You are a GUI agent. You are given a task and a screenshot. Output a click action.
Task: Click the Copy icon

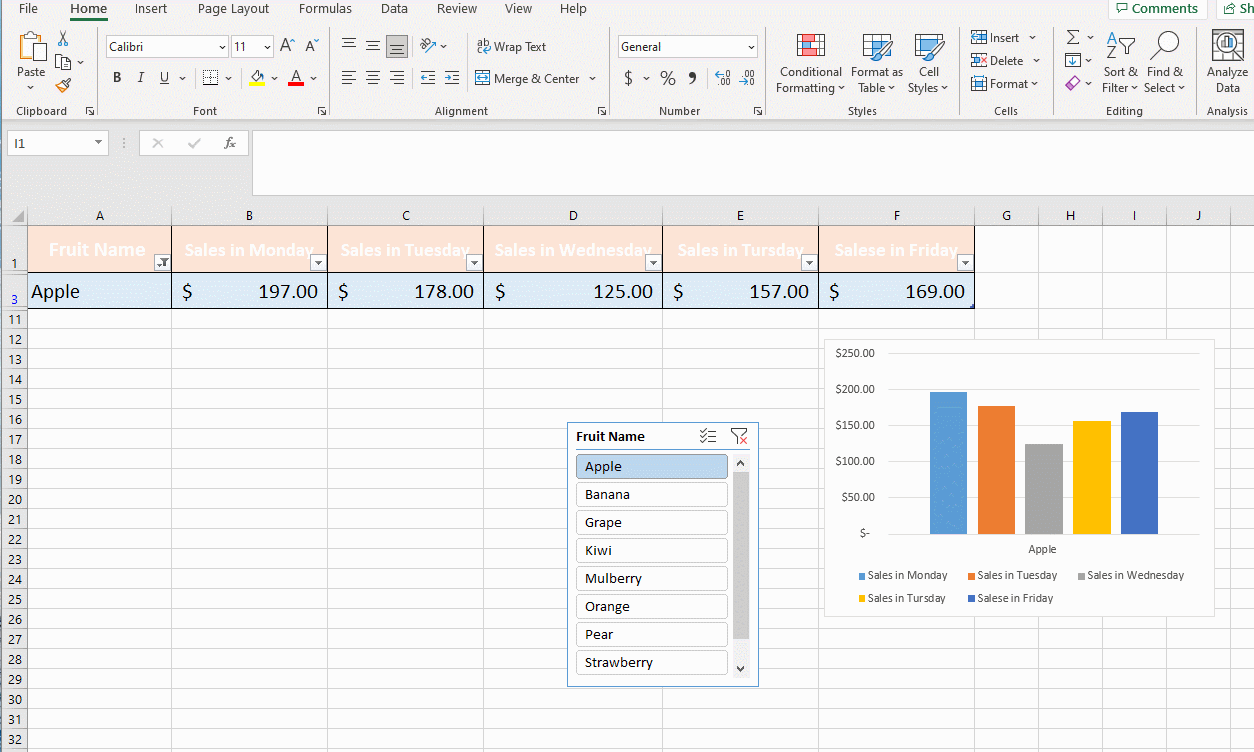point(63,62)
